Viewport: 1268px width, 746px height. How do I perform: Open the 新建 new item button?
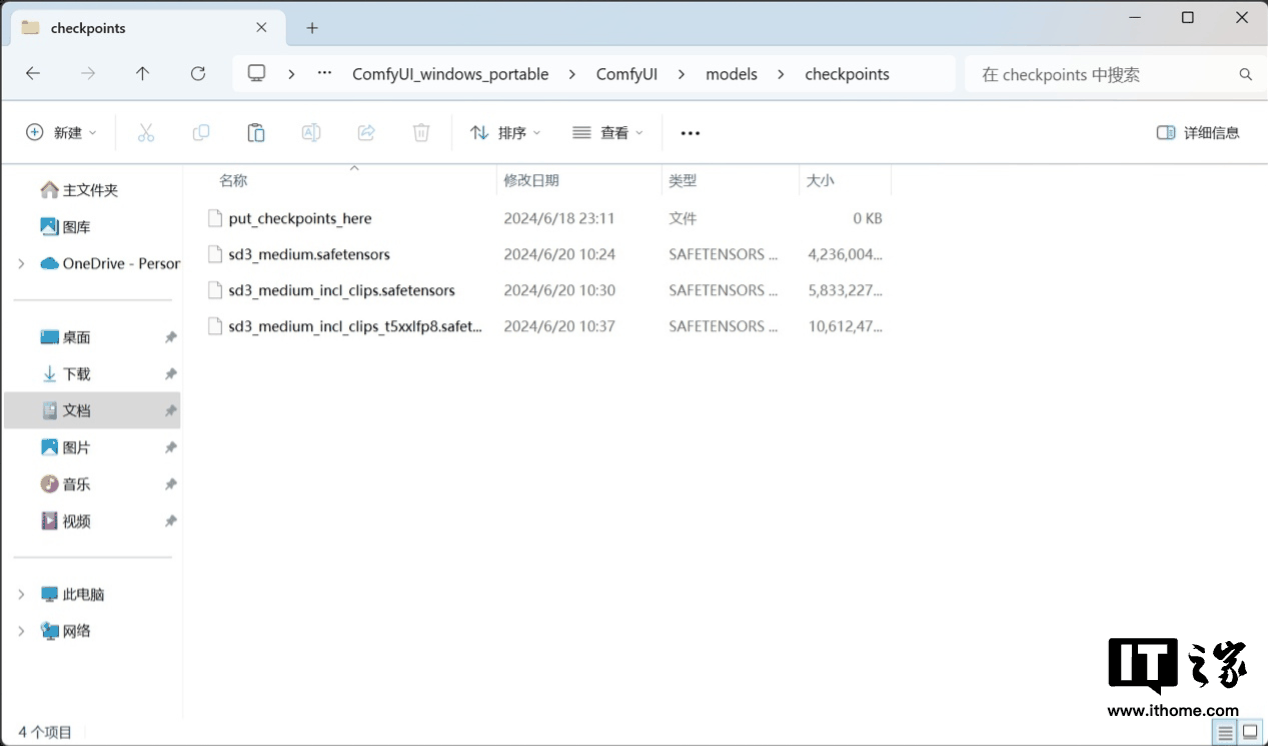click(x=61, y=132)
